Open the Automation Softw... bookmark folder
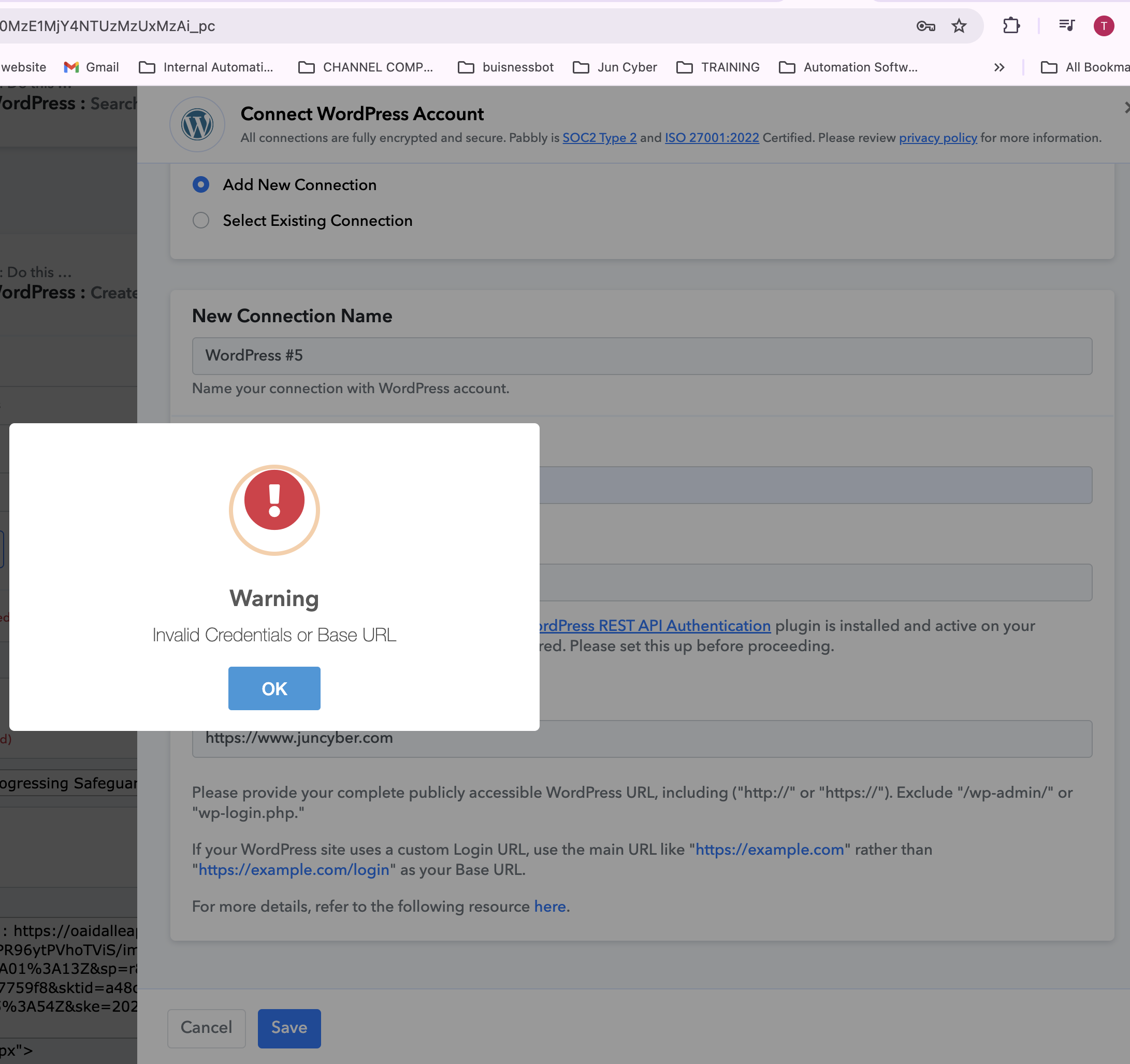This screenshot has width=1130, height=1064. coord(849,67)
